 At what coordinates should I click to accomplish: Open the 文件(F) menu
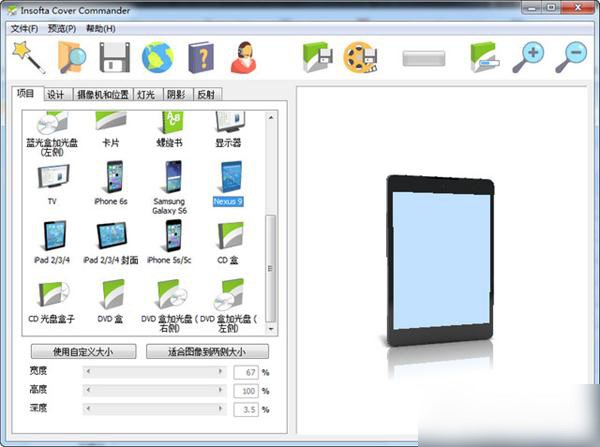(24, 29)
